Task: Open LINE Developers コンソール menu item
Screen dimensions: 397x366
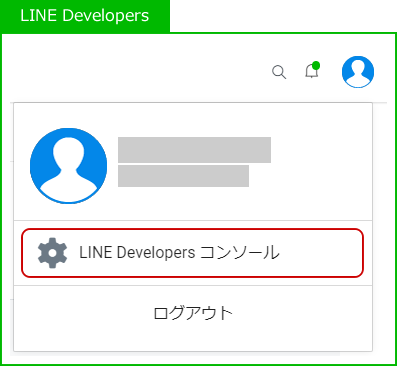Action: (192, 253)
